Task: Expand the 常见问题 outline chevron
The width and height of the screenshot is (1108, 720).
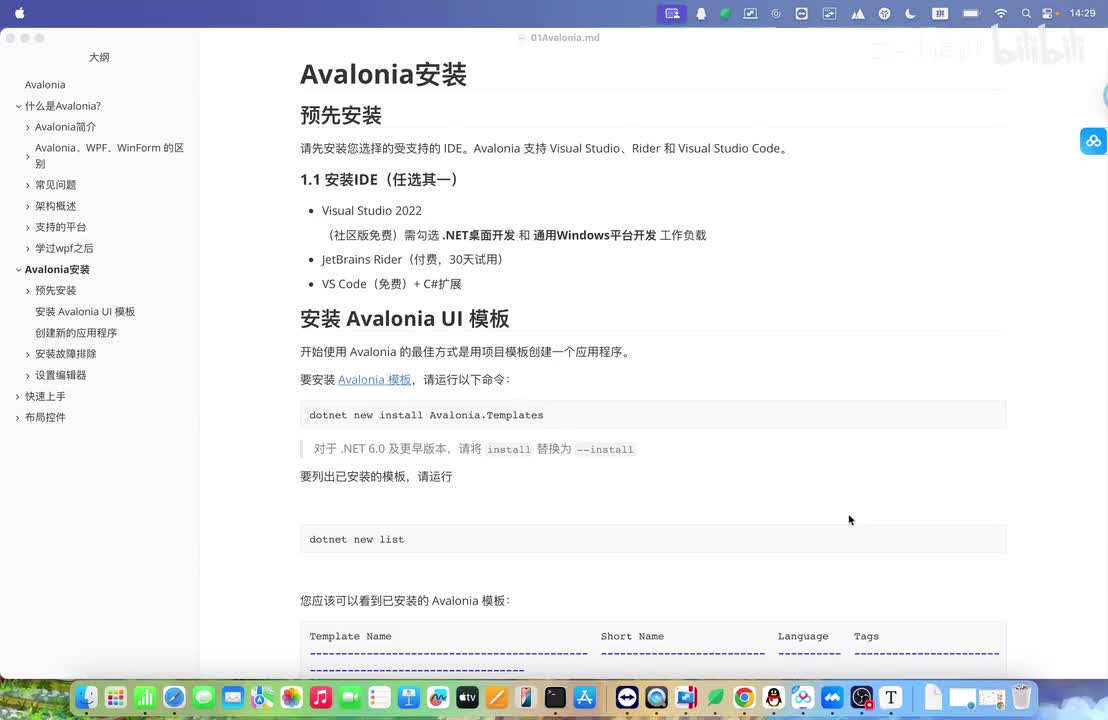Action: point(28,185)
